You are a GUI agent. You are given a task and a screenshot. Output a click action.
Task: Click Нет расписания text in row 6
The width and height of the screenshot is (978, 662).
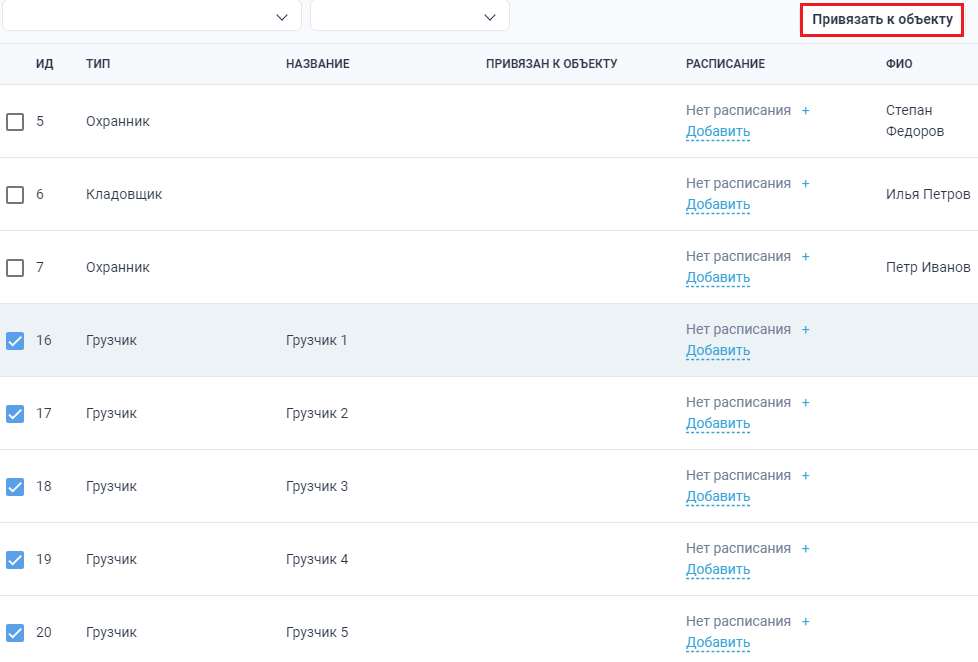pyautogui.click(x=738, y=183)
